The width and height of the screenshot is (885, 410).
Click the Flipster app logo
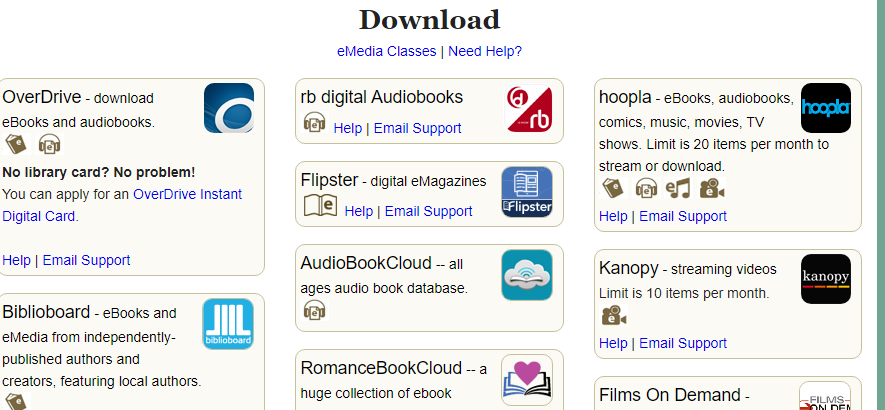point(527,192)
